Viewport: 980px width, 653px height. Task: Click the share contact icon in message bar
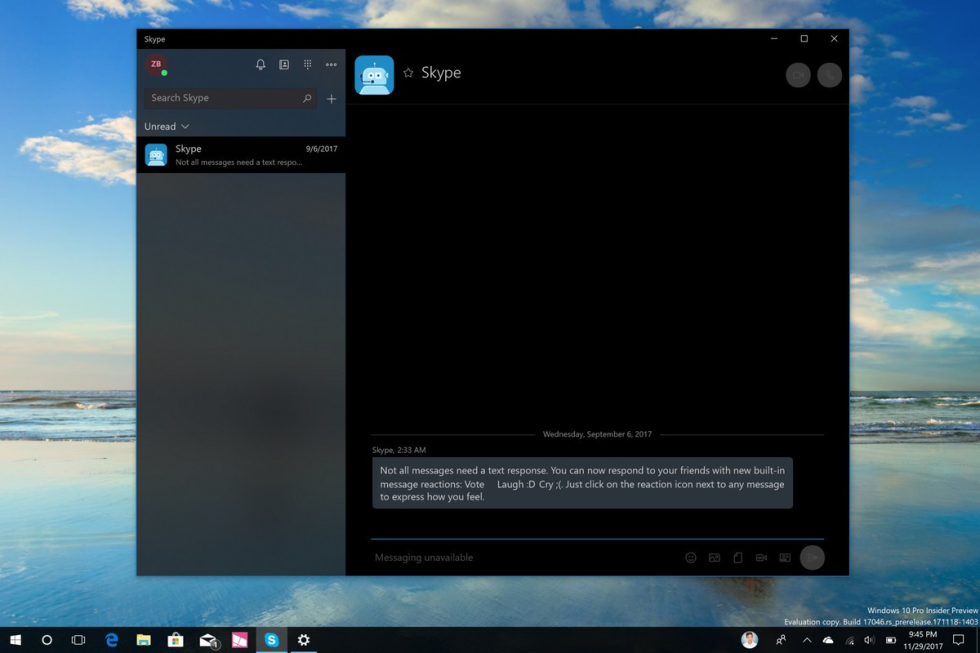785,558
